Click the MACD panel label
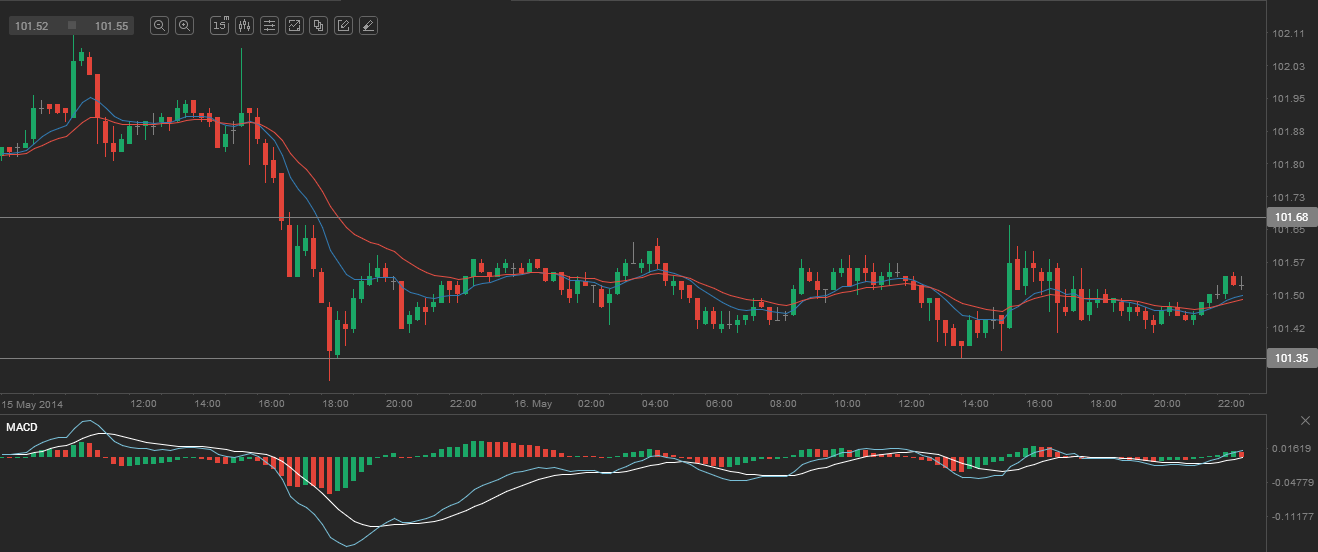1318x552 pixels. coord(22,428)
